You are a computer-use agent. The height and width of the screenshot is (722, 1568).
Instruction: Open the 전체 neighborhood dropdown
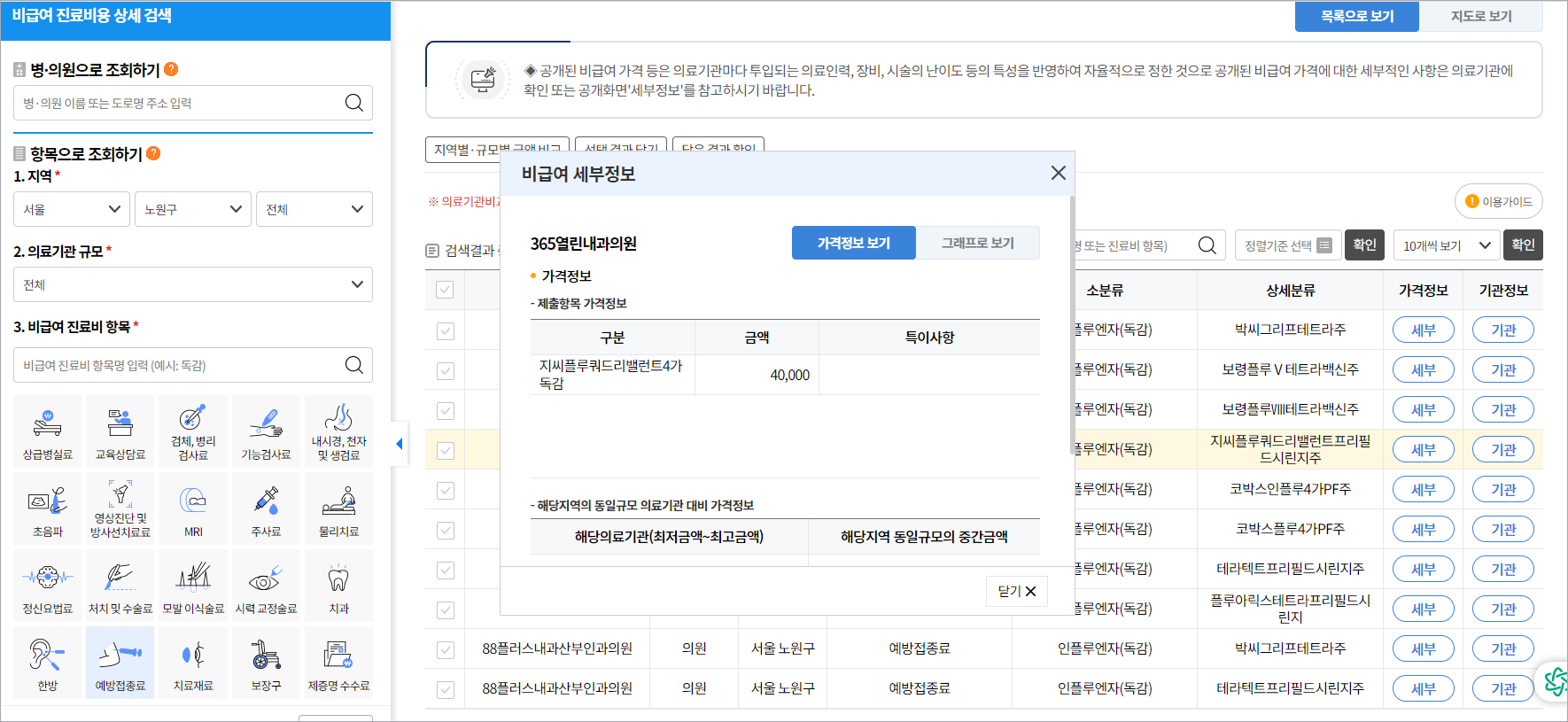coord(314,209)
